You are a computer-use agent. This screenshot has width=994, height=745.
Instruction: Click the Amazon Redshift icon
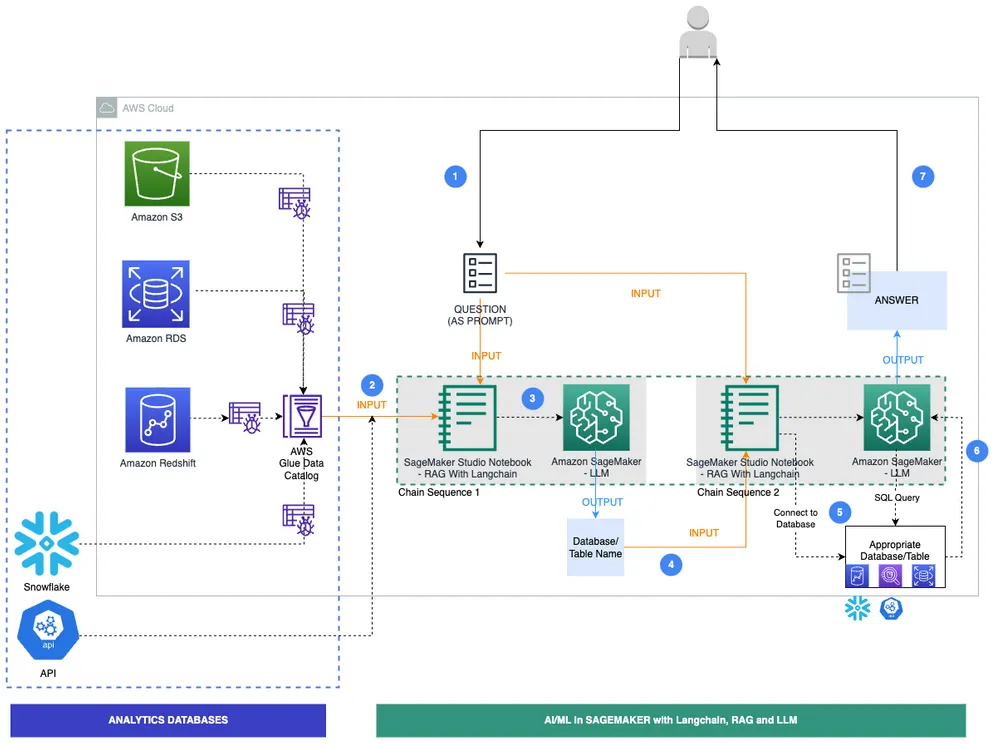click(157, 420)
